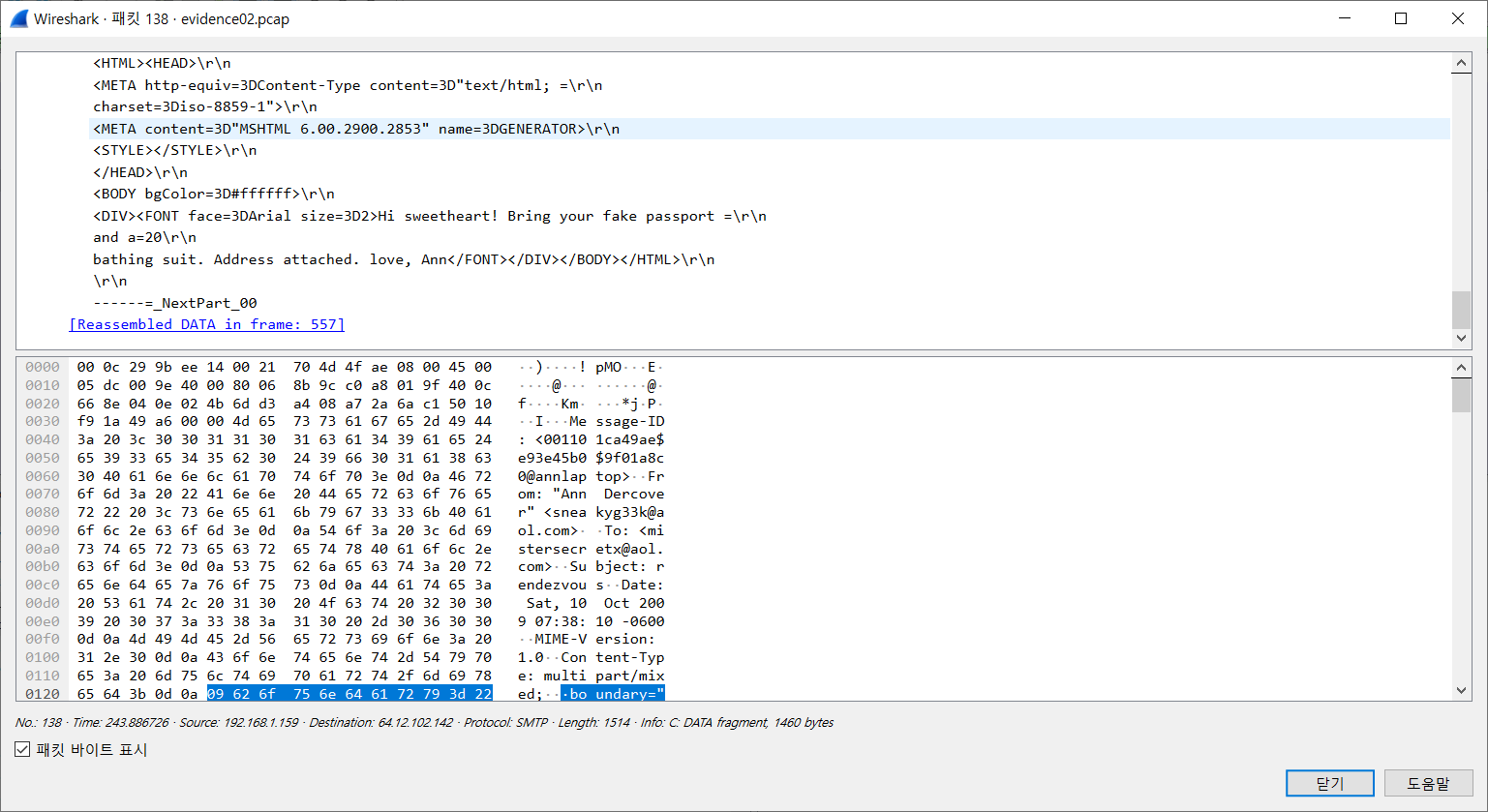Click ASCII text 'kyg33k@a'
Image resolution: width=1488 pixels, height=812 pixels.
[x=630, y=512]
